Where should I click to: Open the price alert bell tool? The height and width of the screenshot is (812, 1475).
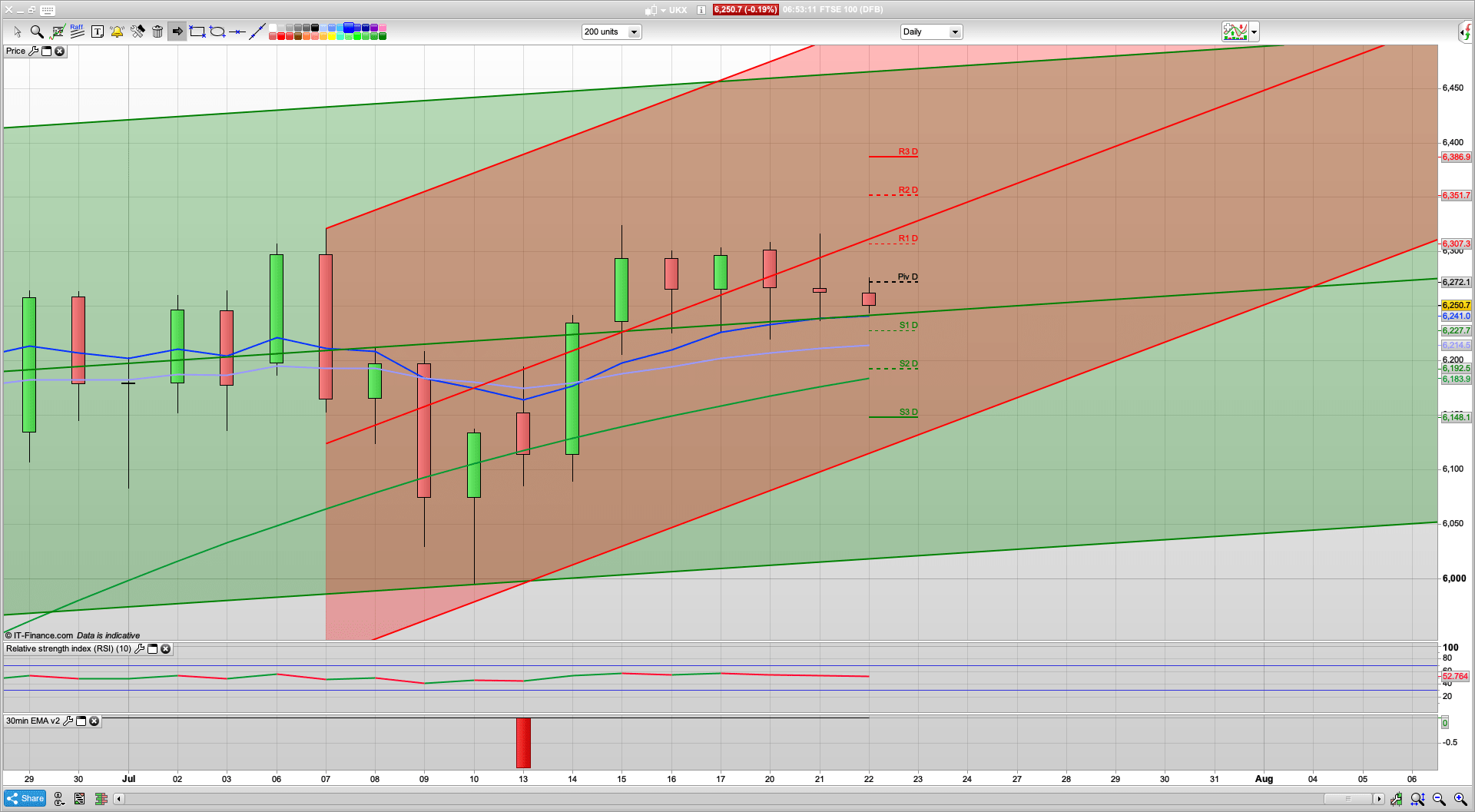[x=117, y=31]
